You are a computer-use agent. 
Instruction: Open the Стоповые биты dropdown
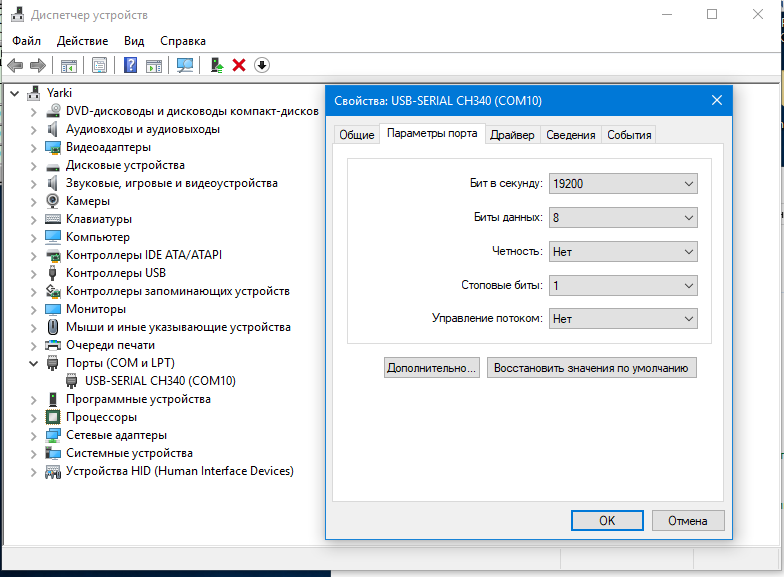click(623, 286)
